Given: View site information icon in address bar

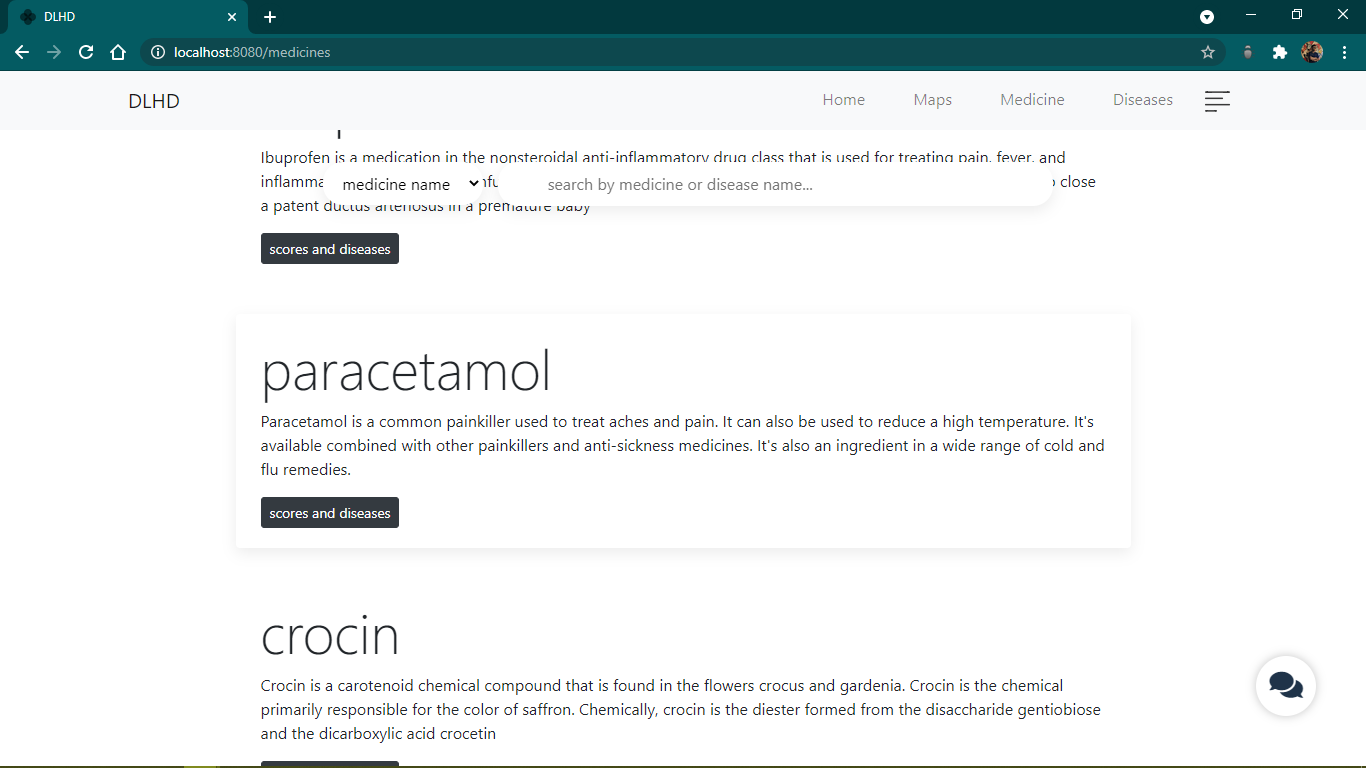Looking at the screenshot, I should point(157,52).
